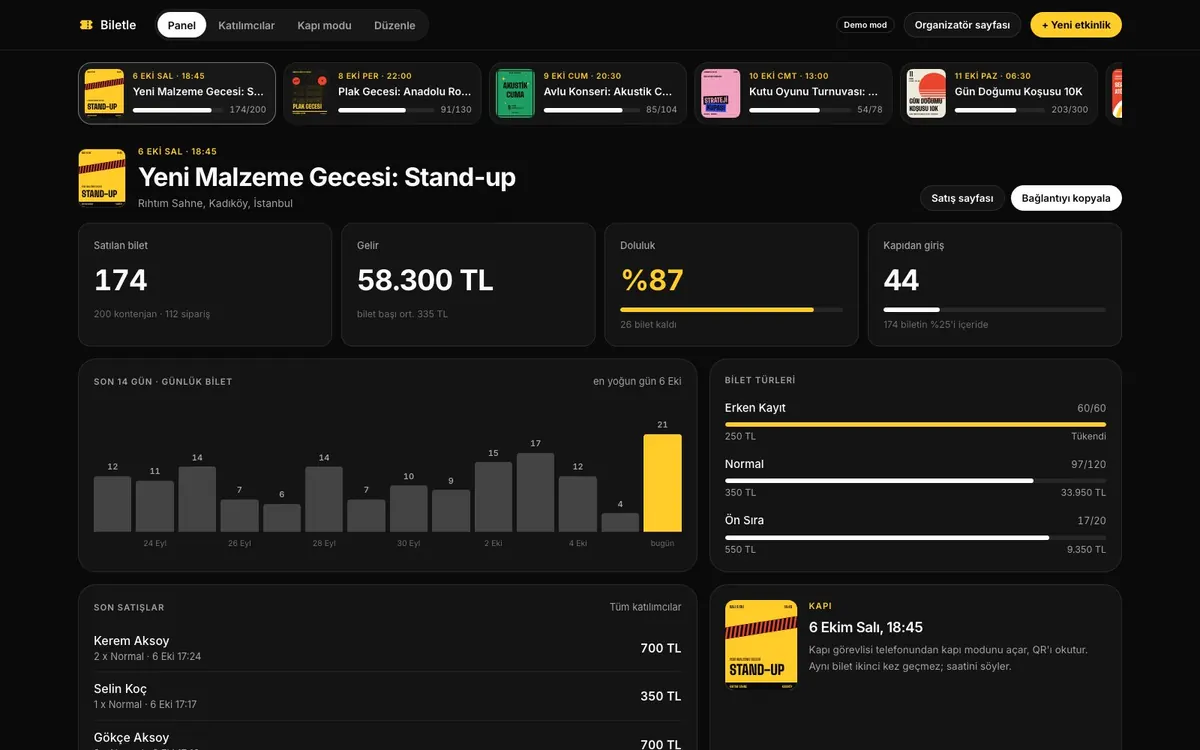Select the yellow 'bugün' bar in the chart
Screen dimensions: 1200x750
point(662,483)
